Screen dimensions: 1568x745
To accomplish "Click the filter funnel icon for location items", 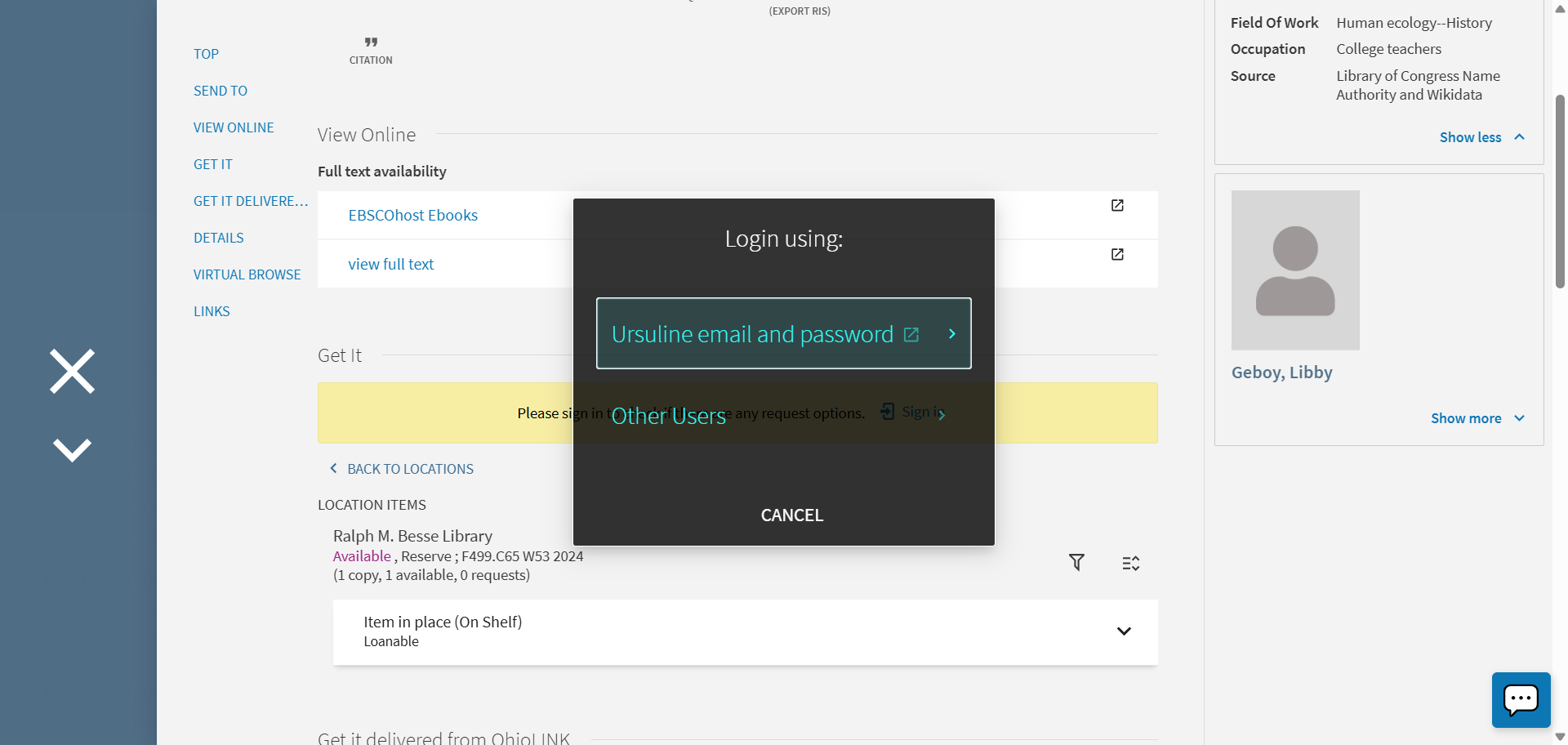I will (x=1076, y=562).
